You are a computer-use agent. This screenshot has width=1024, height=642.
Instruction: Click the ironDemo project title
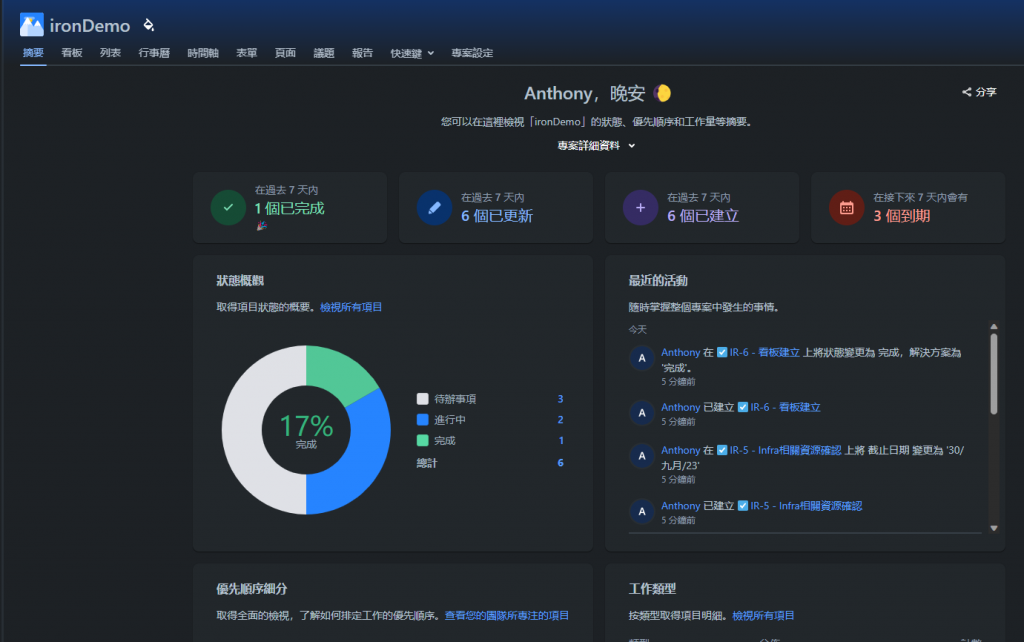90,25
